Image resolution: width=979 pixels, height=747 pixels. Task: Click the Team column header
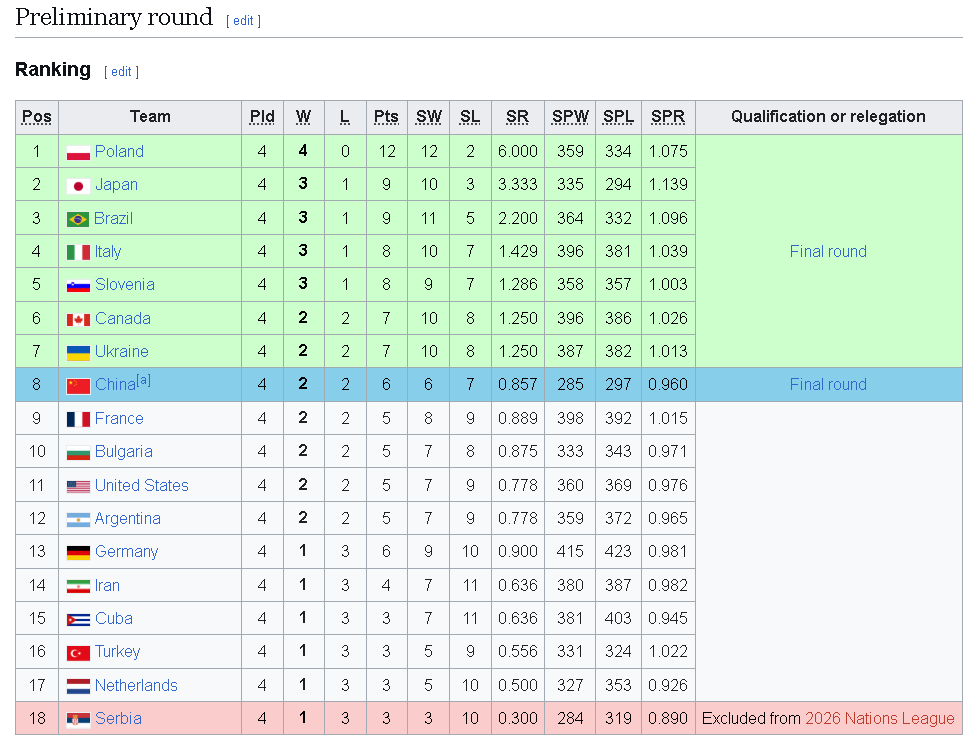tap(150, 117)
